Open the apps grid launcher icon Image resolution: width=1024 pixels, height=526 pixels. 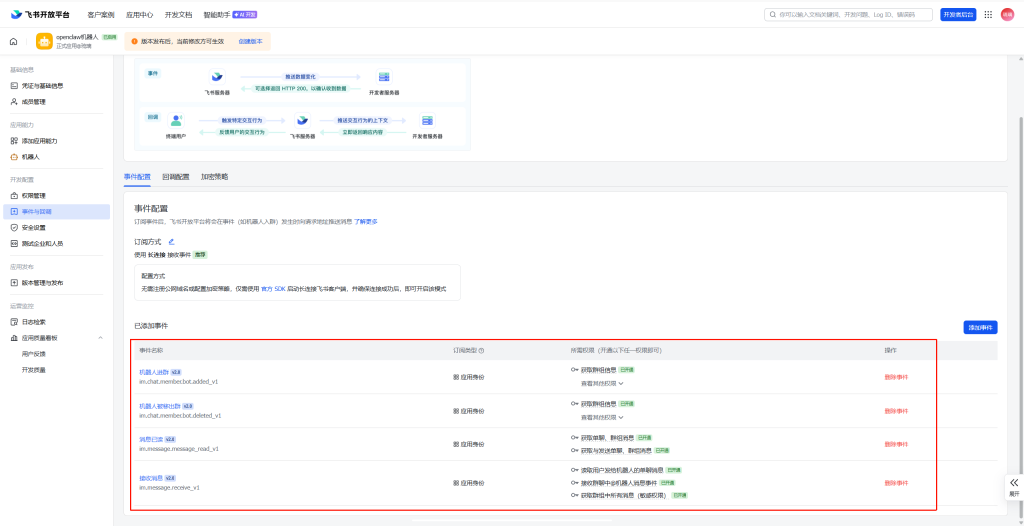[988, 14]
